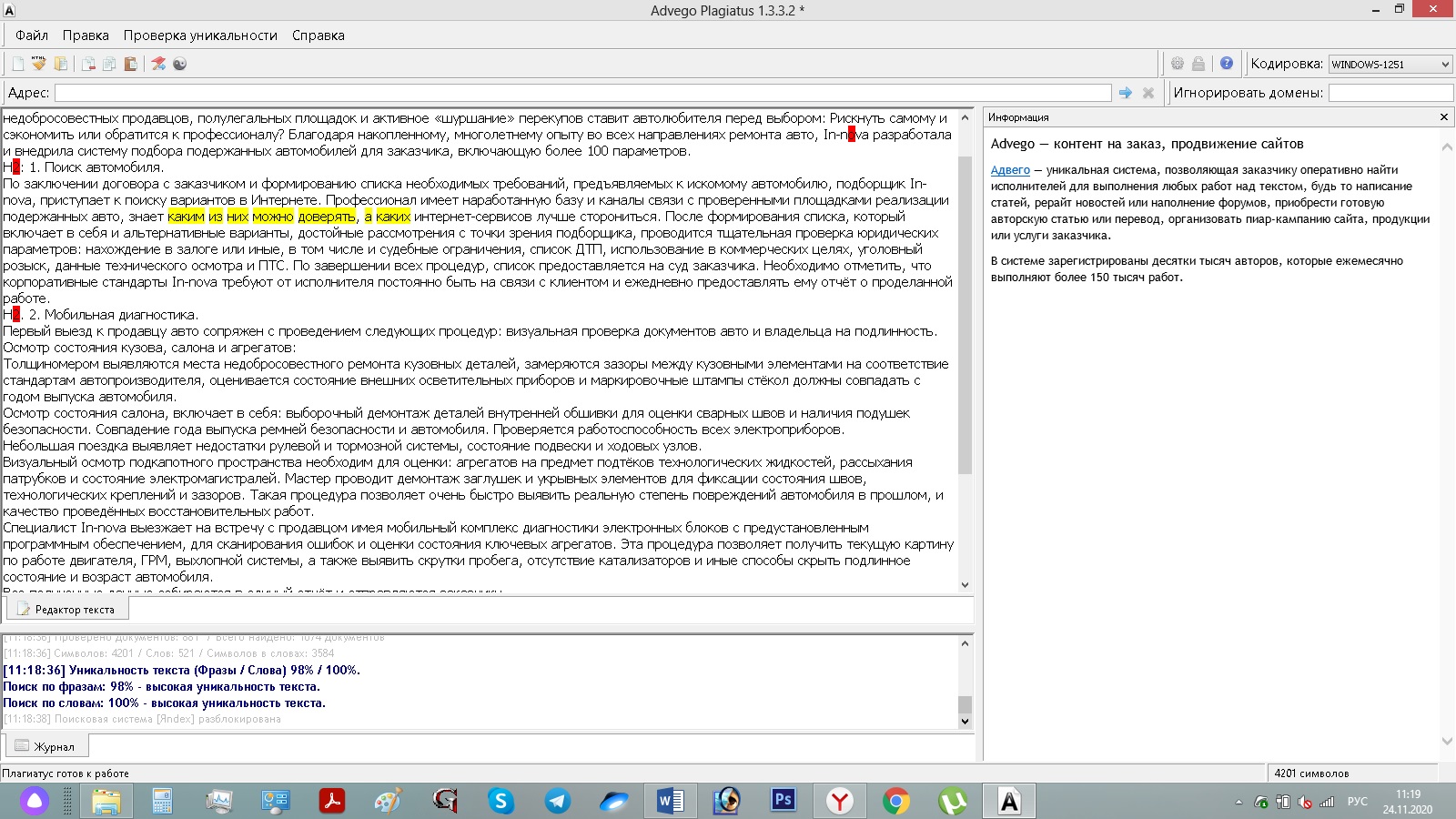Click the blue go arrow next to the address field
Image resolution: width=1456 pixels, height=819 pixels.
pos(1126,93)
